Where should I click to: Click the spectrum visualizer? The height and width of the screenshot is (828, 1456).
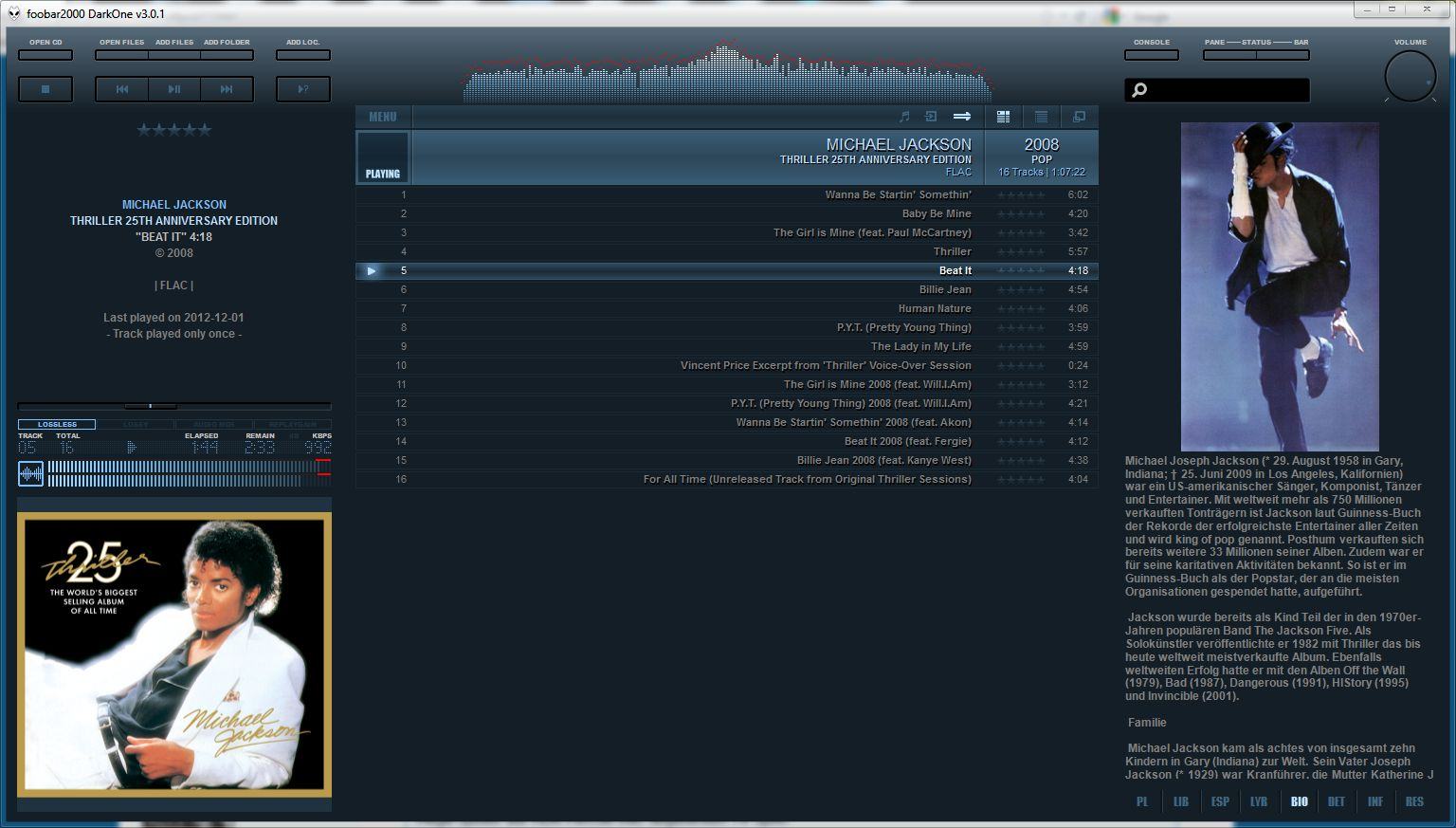click(x=728, y=72)
